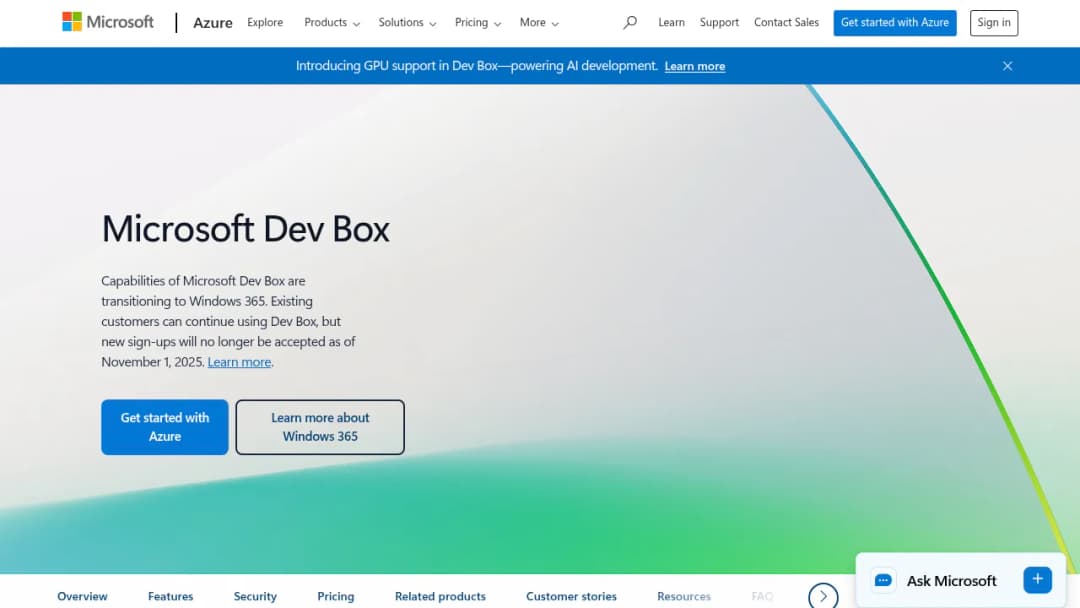The image size is (1080, 608).
Task: Select Customer stories tab
Action: coord(571,596)
